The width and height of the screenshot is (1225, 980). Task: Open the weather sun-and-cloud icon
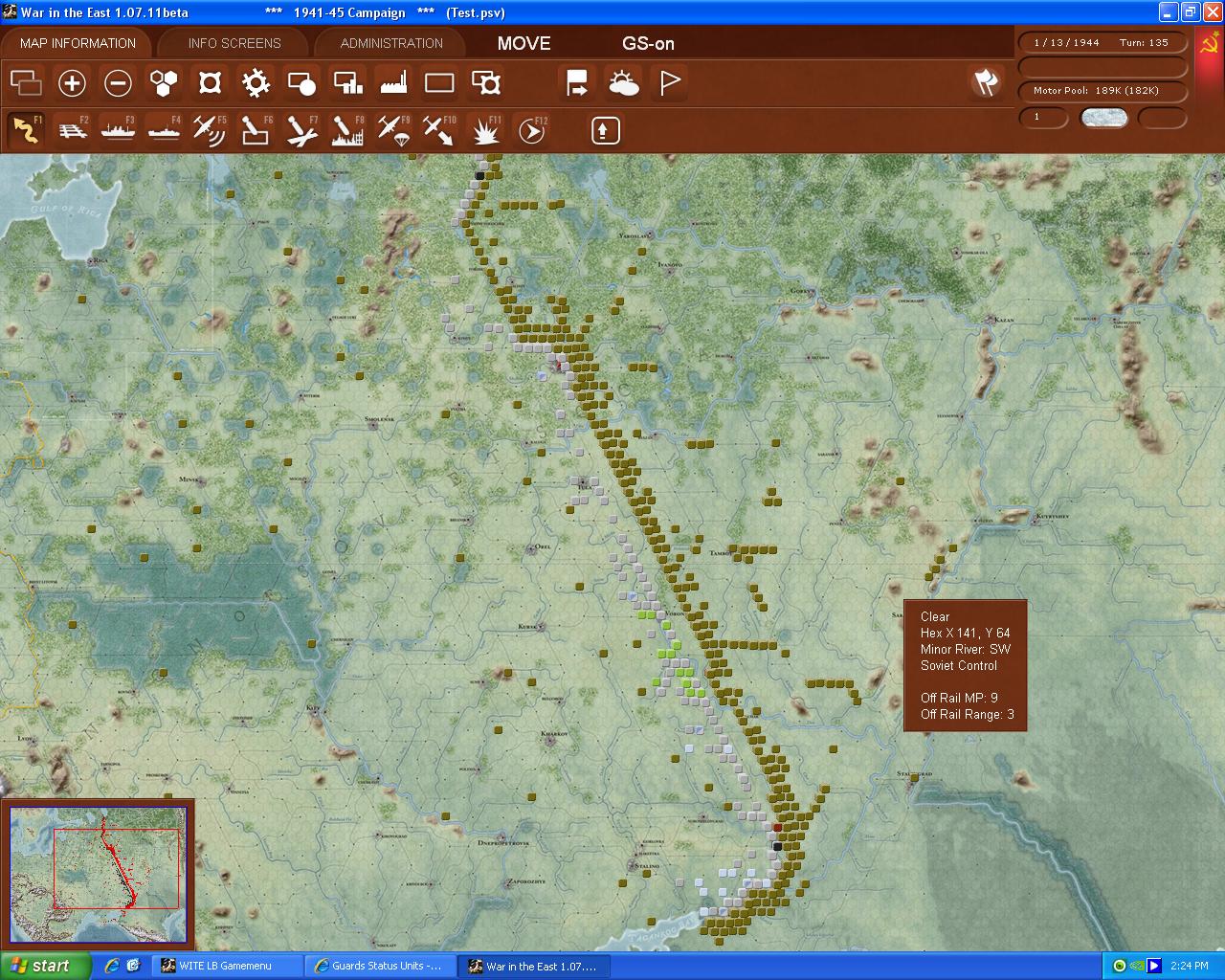(x=623, y=83)
